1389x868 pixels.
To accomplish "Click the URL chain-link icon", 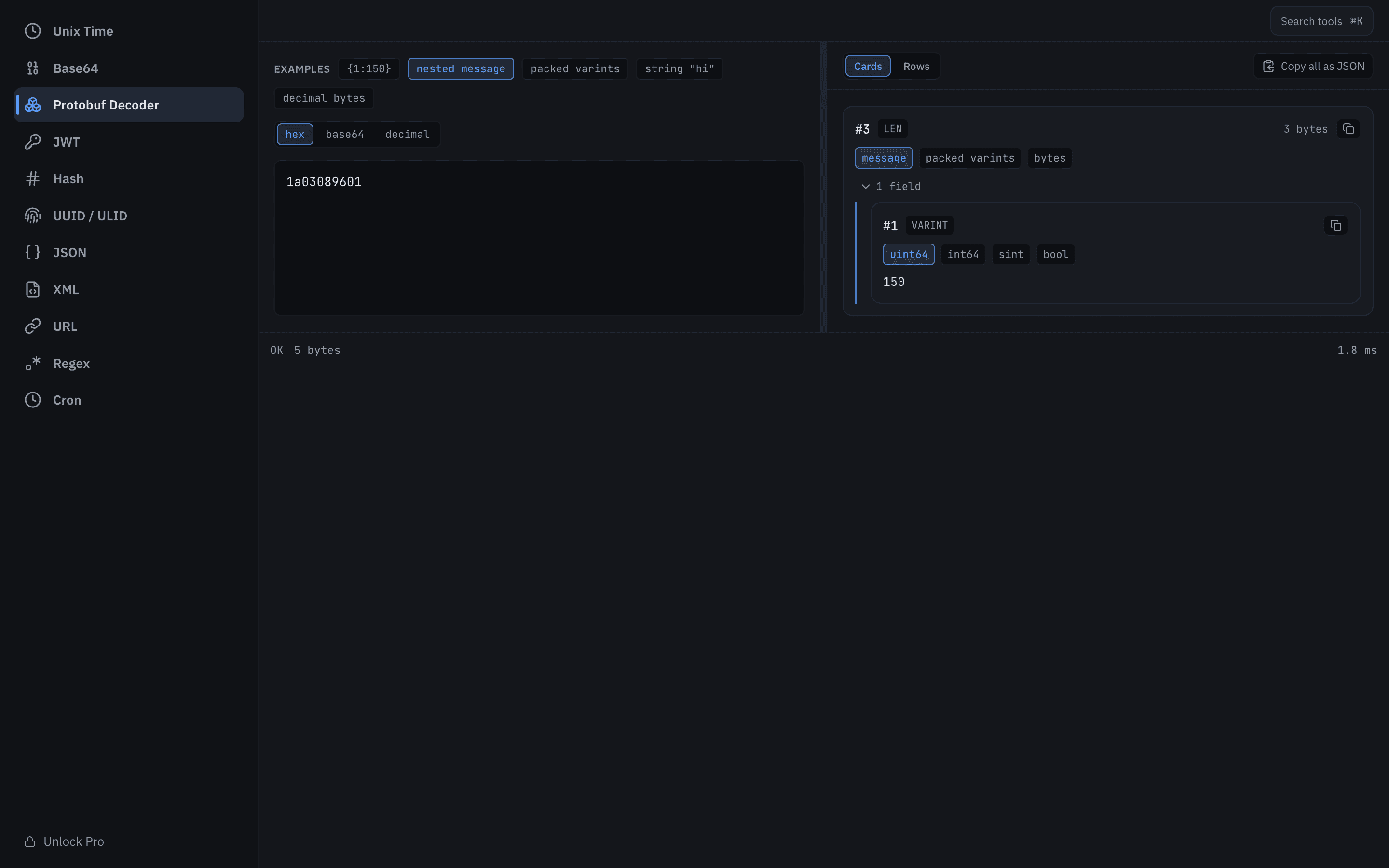I will (33, 326).
